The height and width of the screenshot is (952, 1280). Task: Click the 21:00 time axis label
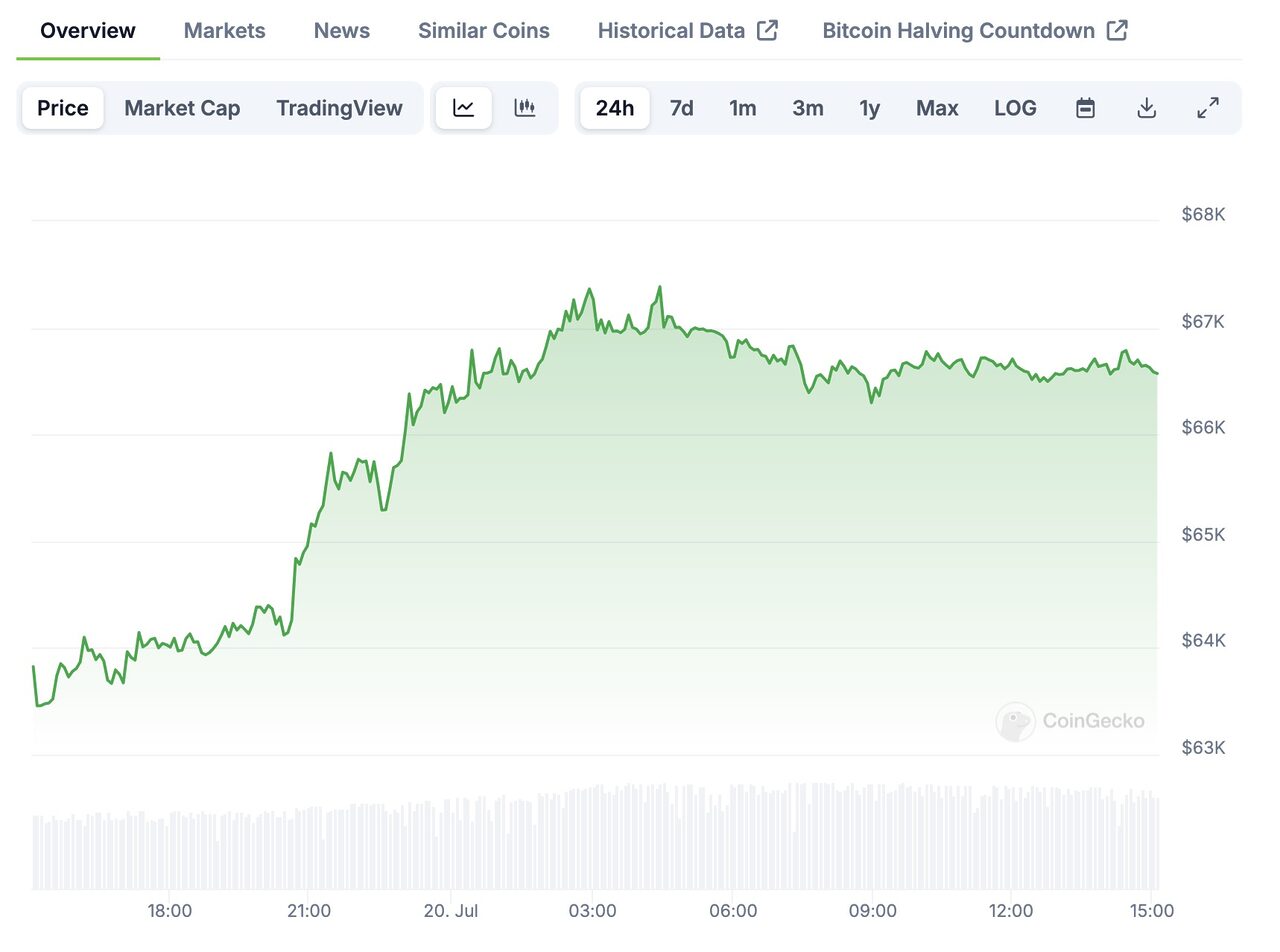pos(309,911)
